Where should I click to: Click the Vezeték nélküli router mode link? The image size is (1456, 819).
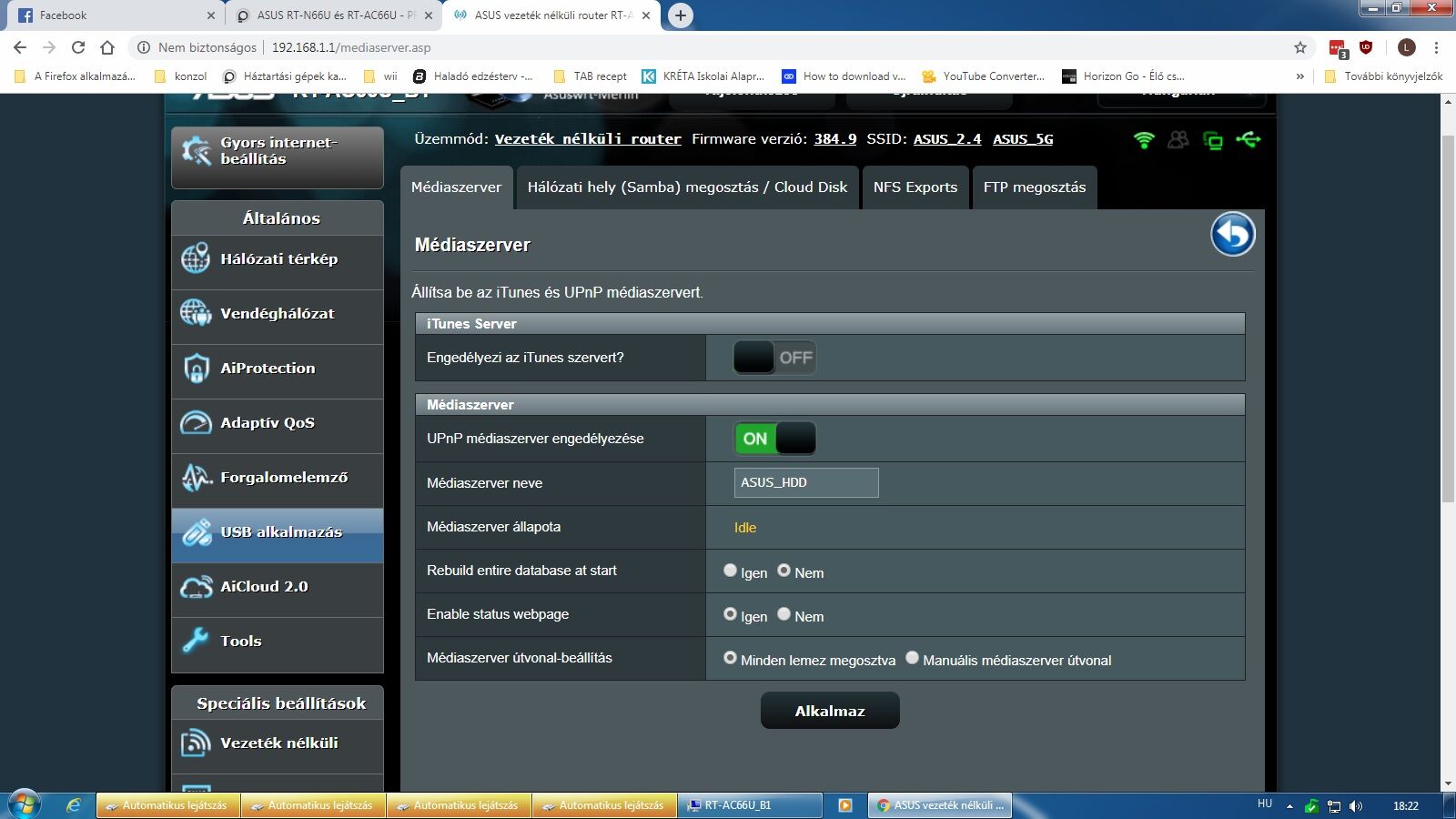coord(588,139)
